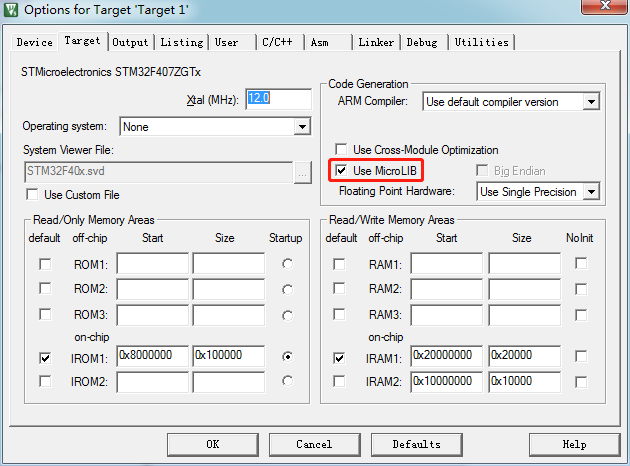The height and width of the screenshot is (466, 630).
Task: Click the System Viewer File browse button
Action: [x=303, y=173]
